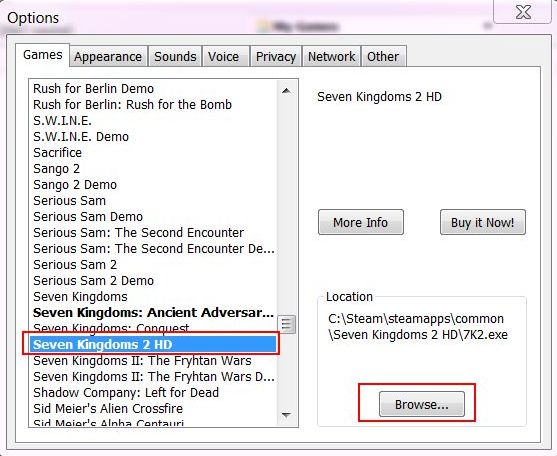Click the games list scroll up arrow
The image size is (557, 456).
pos(286,91)
